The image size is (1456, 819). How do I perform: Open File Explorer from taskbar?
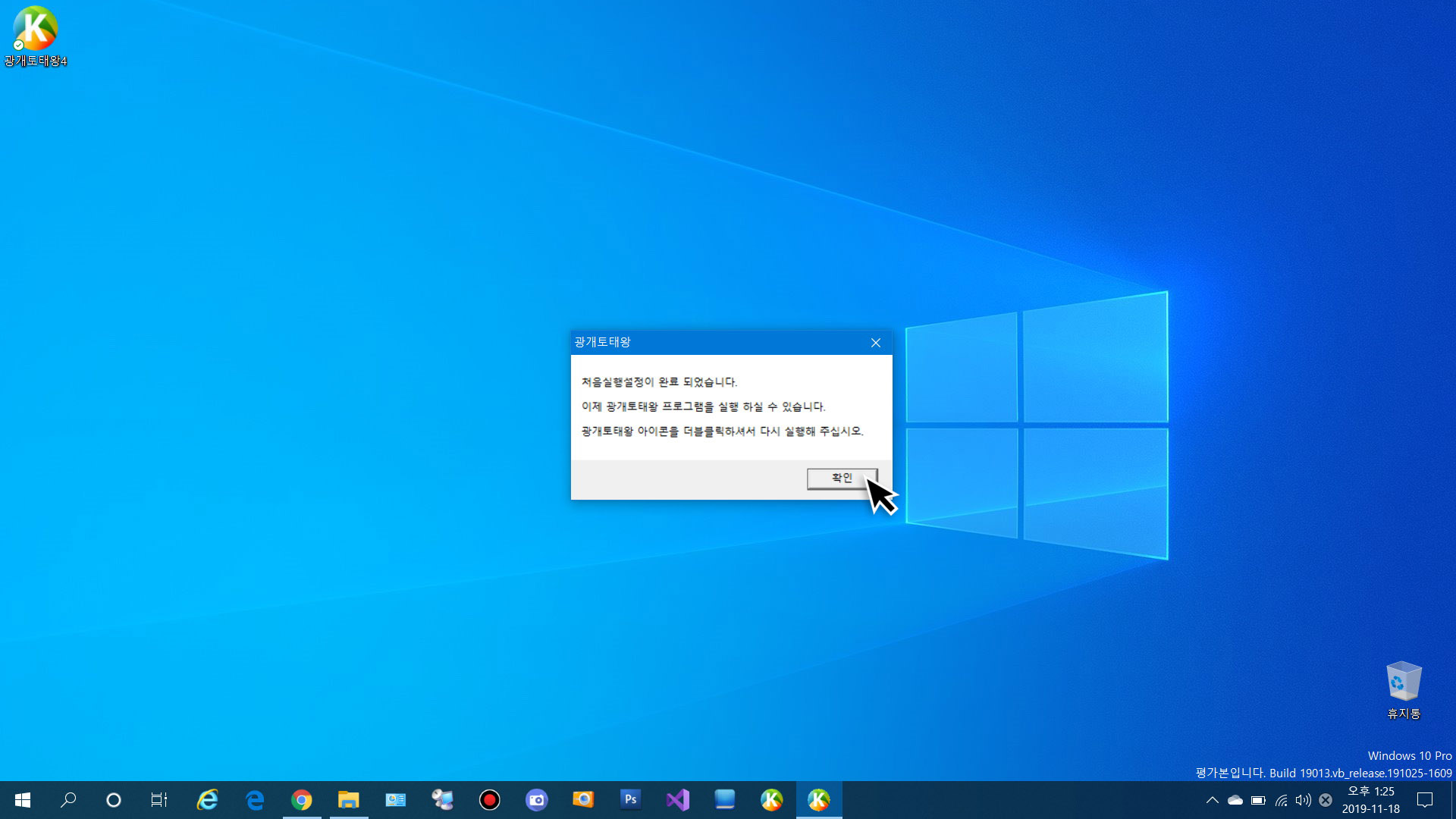tap(349, 800)
